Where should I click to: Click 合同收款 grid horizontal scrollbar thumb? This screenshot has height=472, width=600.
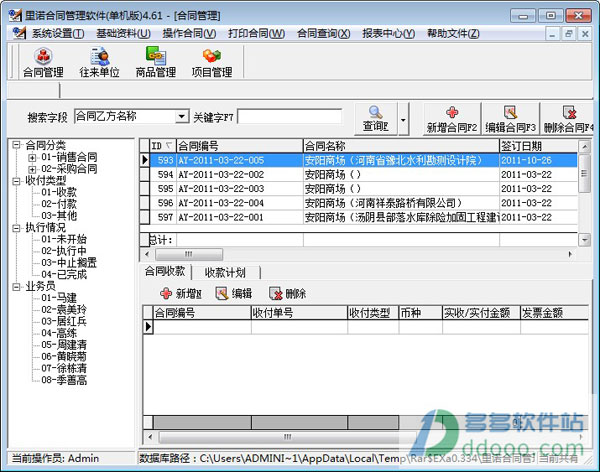[287, 437]
